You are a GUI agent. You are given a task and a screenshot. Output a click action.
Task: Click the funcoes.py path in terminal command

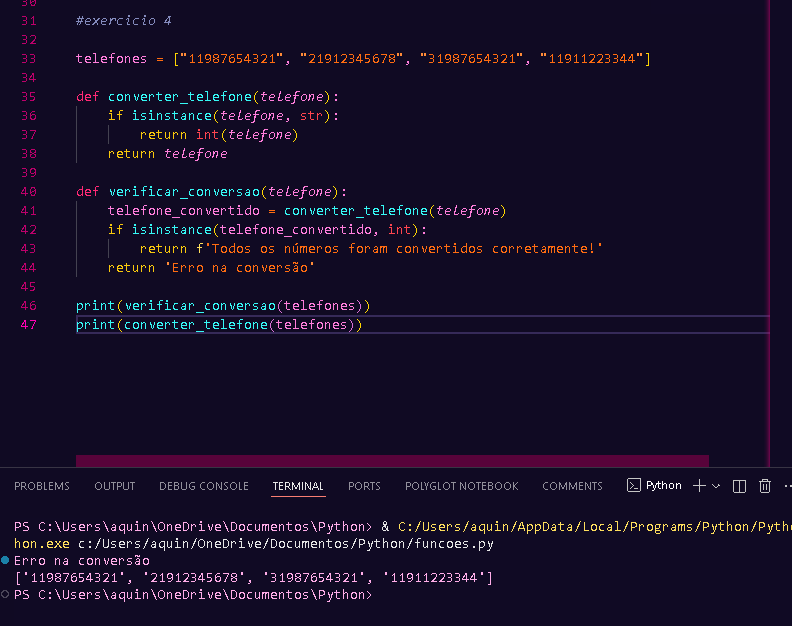click(286, 544)
